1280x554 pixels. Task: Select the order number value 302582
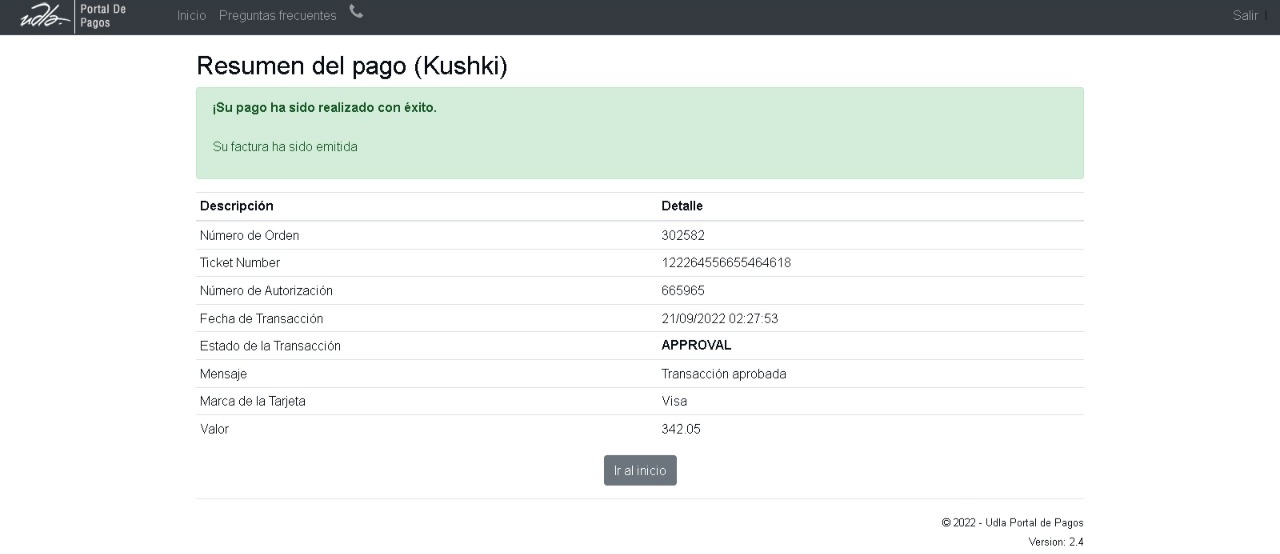(x=683, y=236)
